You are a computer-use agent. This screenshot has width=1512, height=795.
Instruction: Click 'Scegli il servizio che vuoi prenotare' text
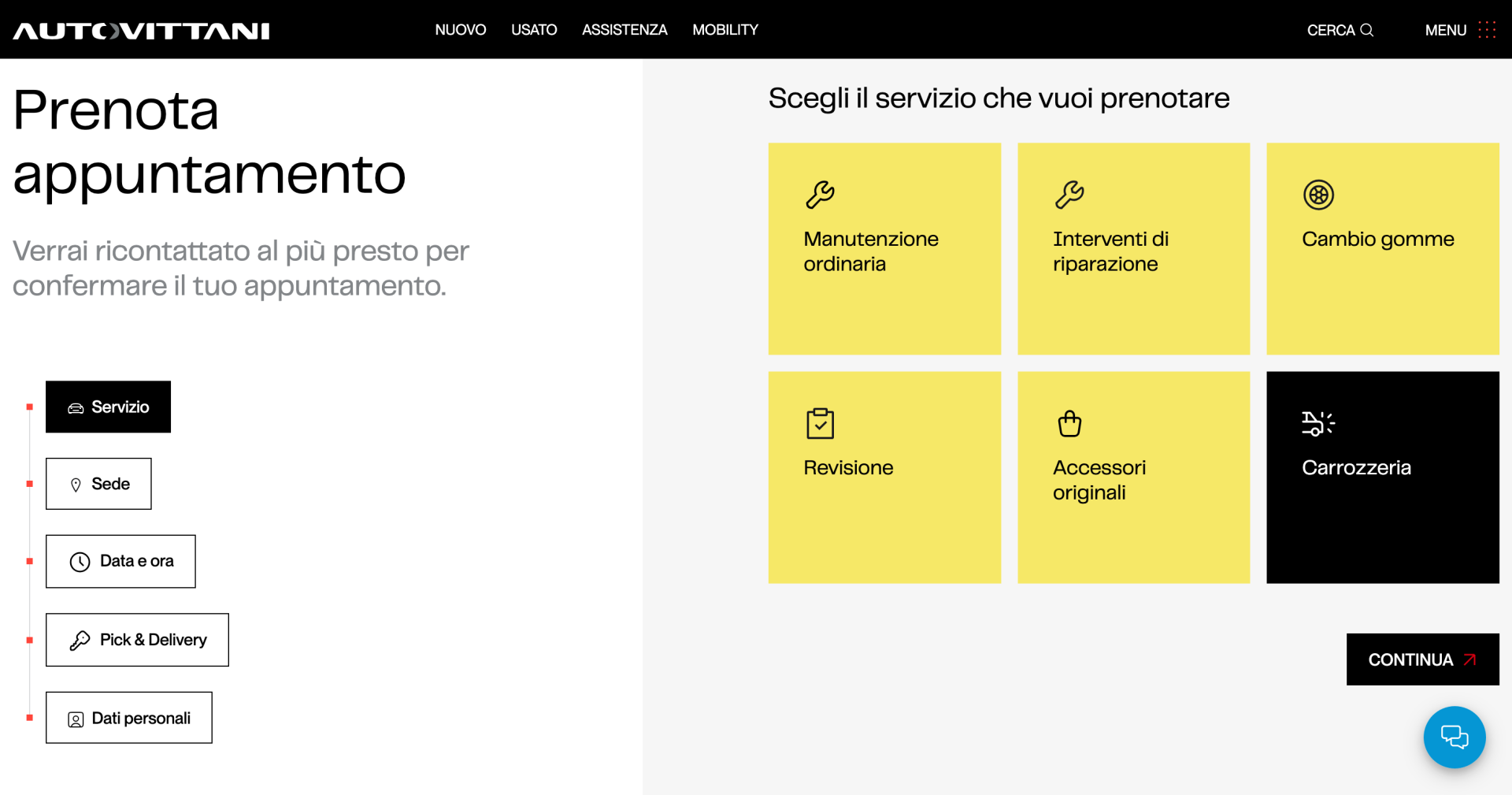tap(999, 98)
